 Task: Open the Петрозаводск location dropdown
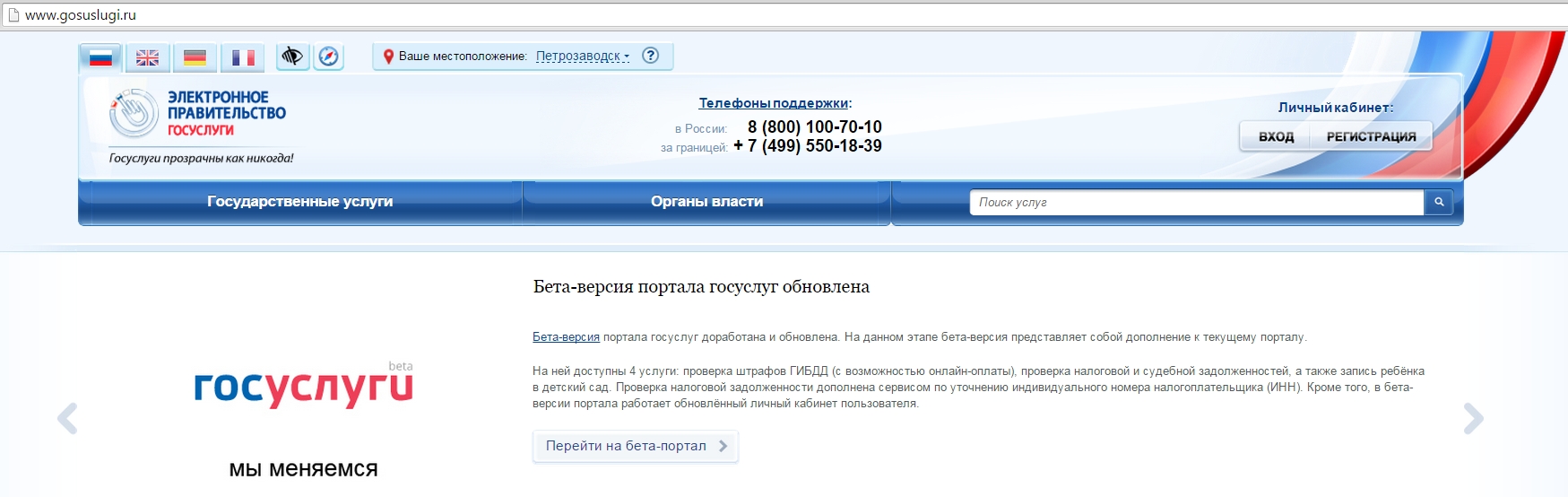click(582, 57)
